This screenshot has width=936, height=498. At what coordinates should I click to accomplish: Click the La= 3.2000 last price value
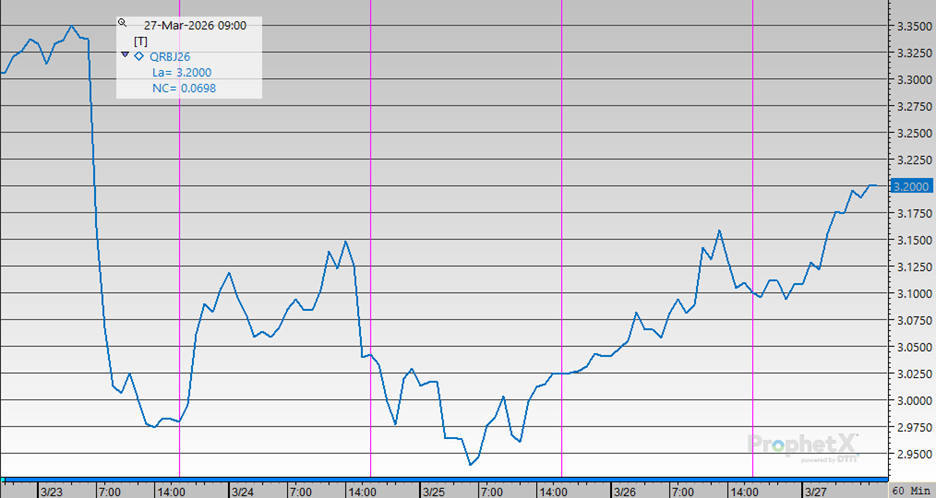[x=180, y=72]
